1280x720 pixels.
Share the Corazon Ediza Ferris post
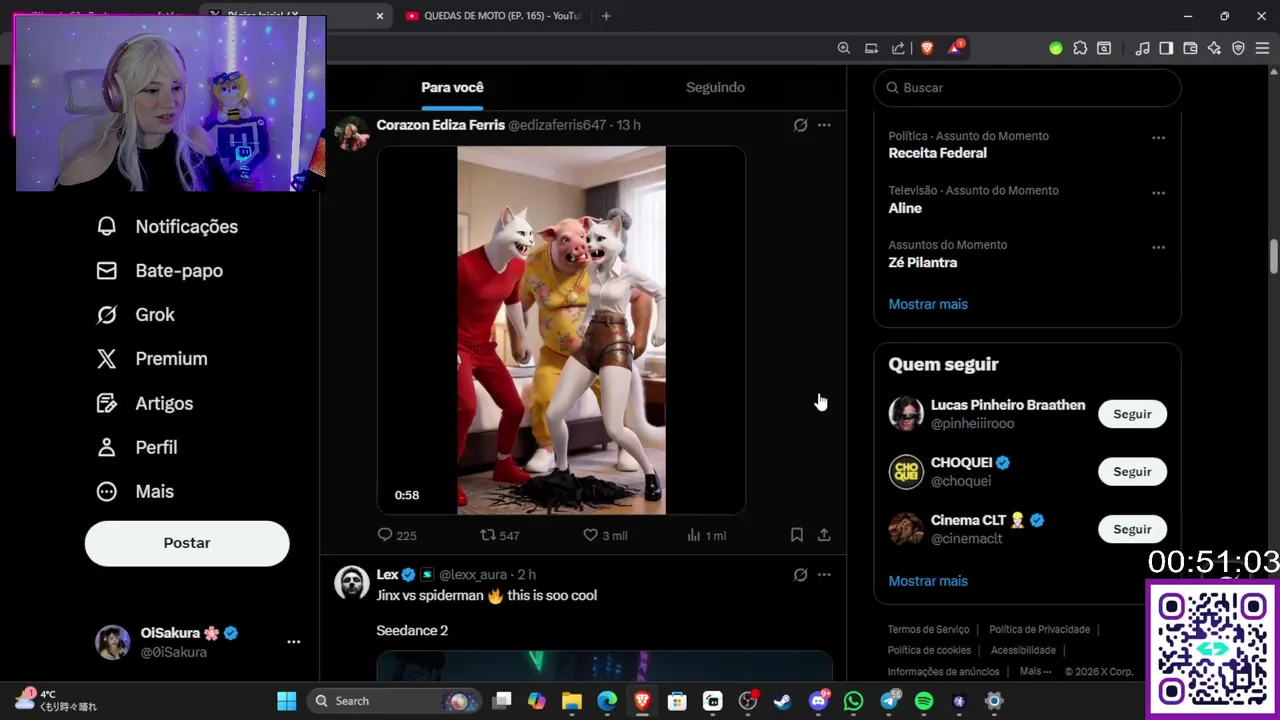[824, 536]
